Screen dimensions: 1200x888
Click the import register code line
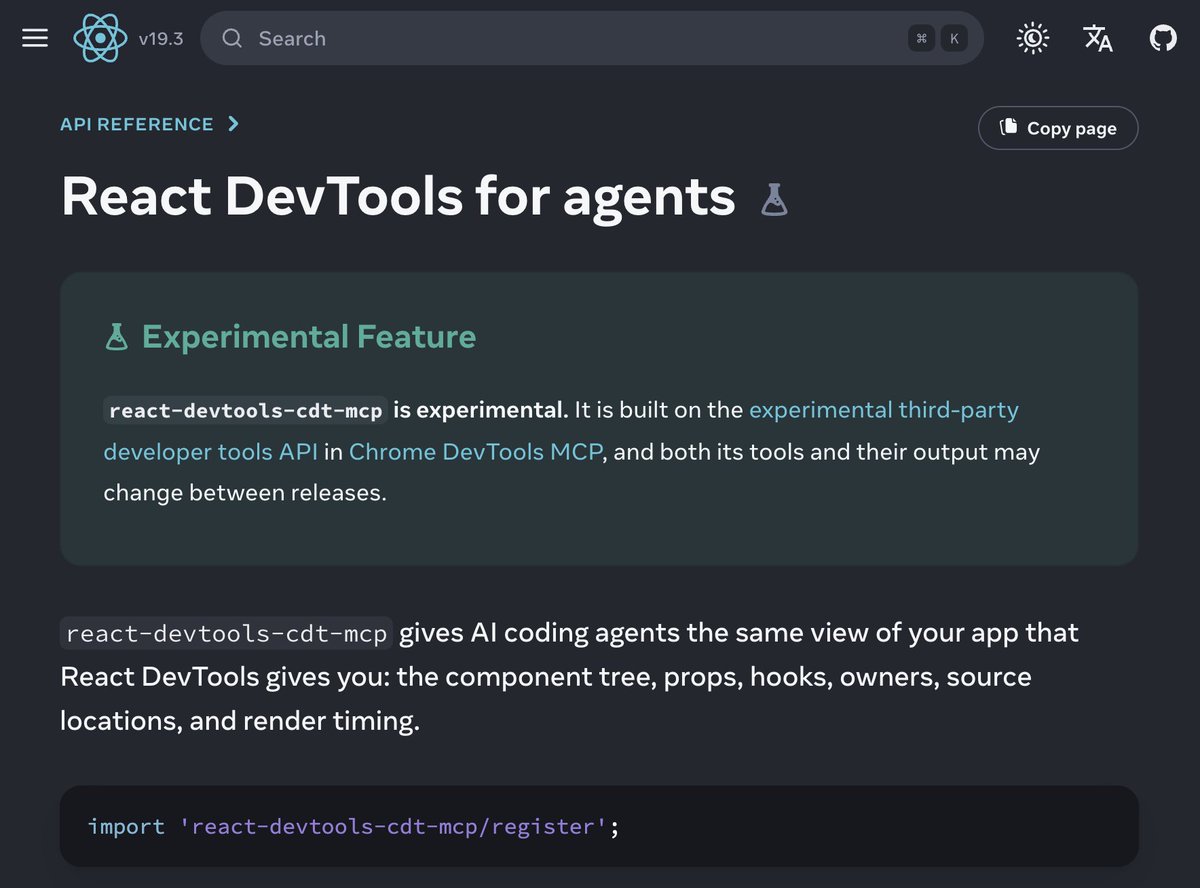[x=354, y=827]
